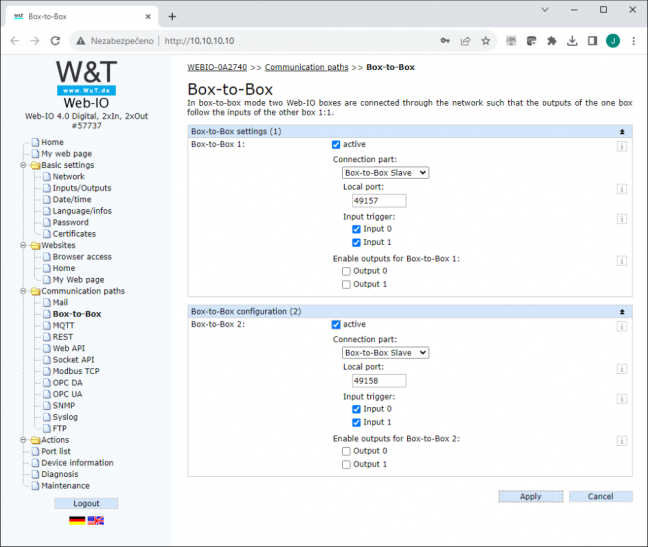The width and height of the screenshot is (648, 547).
Task: Click the browser back arrow
Action: click(15, 40)
